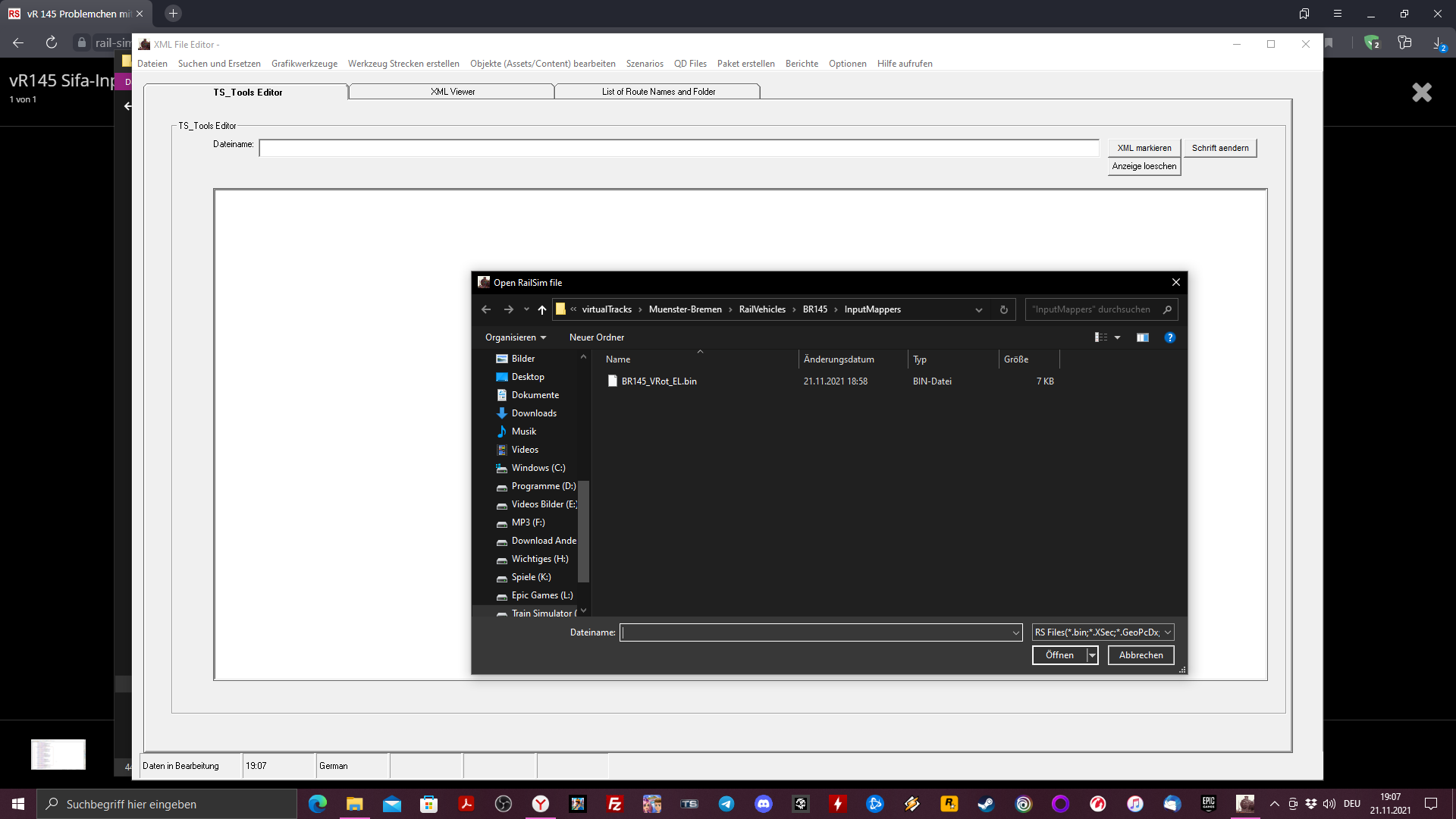
Task: Select the BR145_VRot_EL.bin file
Action: (x=658, y=381)
